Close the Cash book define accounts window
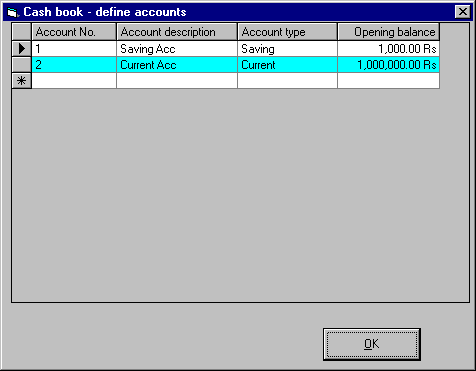The height and width of the screenshot is (371, 476). [x=463, y=12]
